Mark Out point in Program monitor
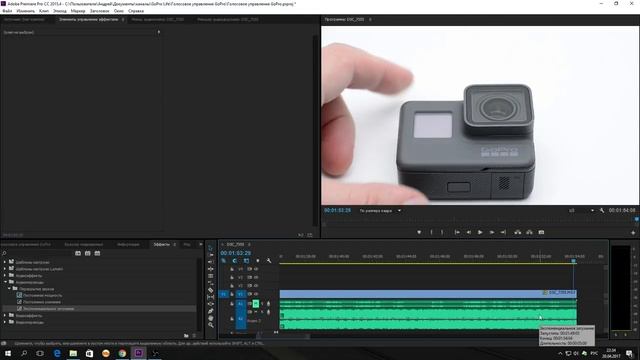The image size is (640, 360). [442, 232]
